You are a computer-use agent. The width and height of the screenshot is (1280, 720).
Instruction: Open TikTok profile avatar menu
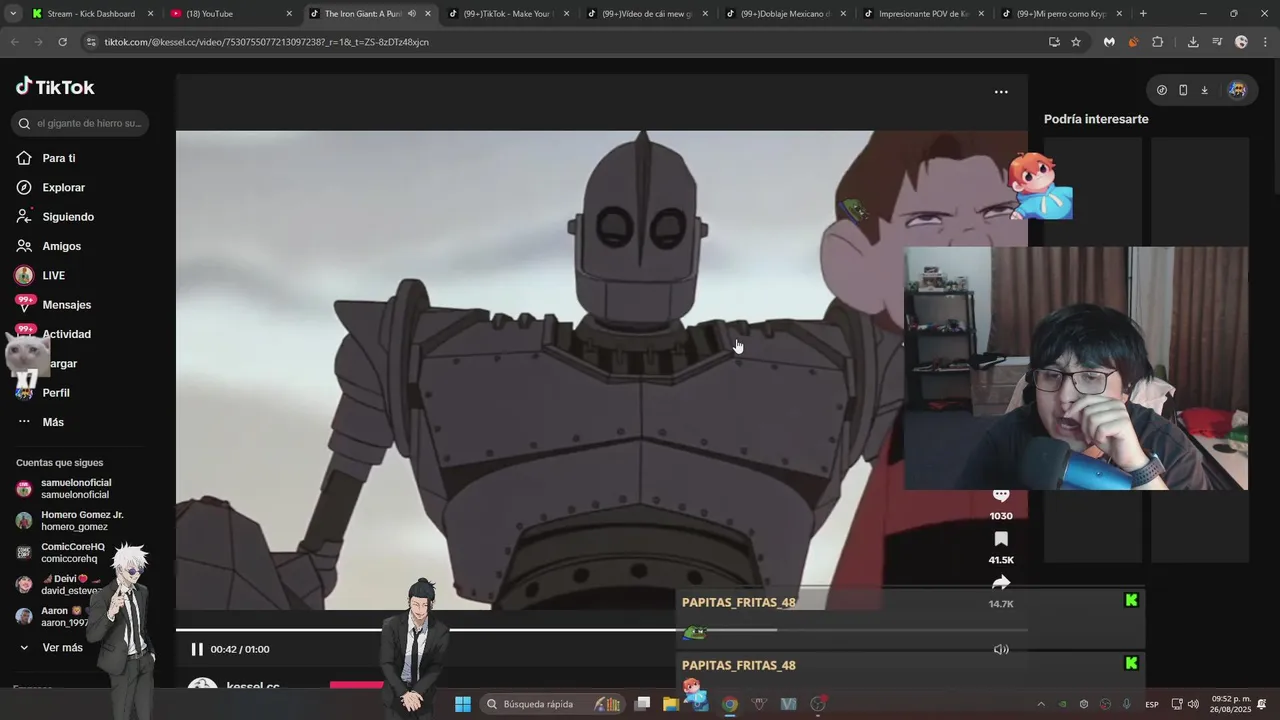(1237, 90)
